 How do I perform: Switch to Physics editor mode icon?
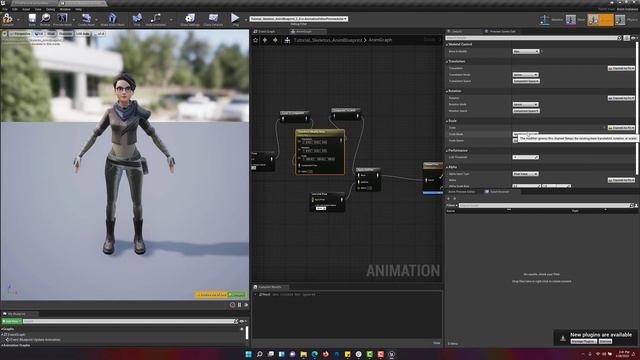[620, 19]
